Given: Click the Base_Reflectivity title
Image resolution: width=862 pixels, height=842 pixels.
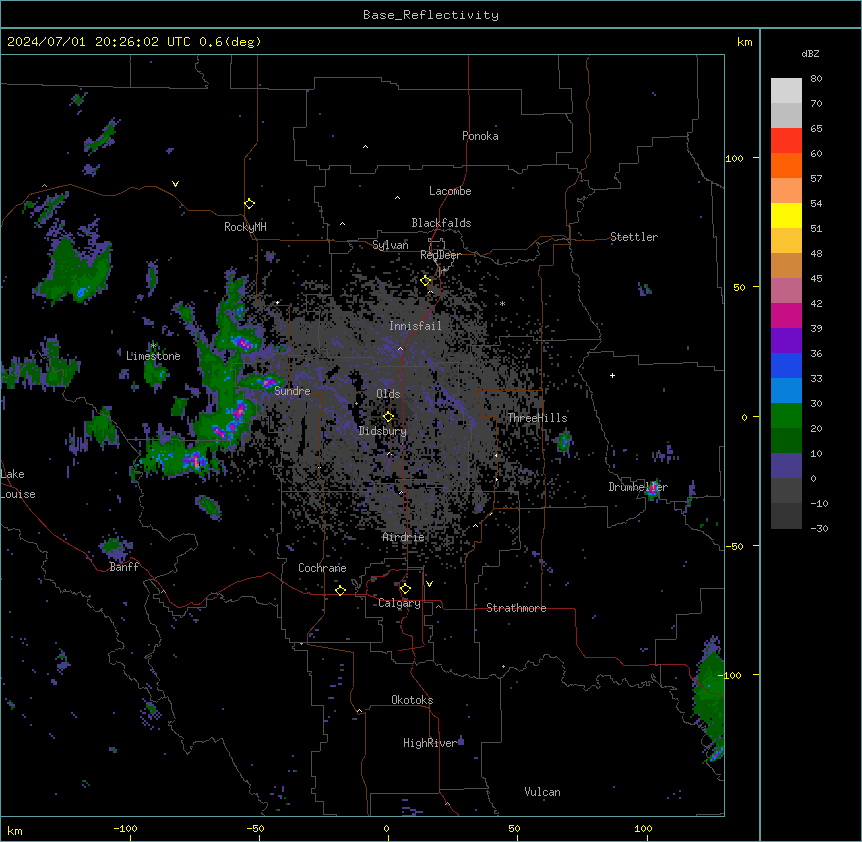Looking at the screenshot, I should (x=431, y=15).
